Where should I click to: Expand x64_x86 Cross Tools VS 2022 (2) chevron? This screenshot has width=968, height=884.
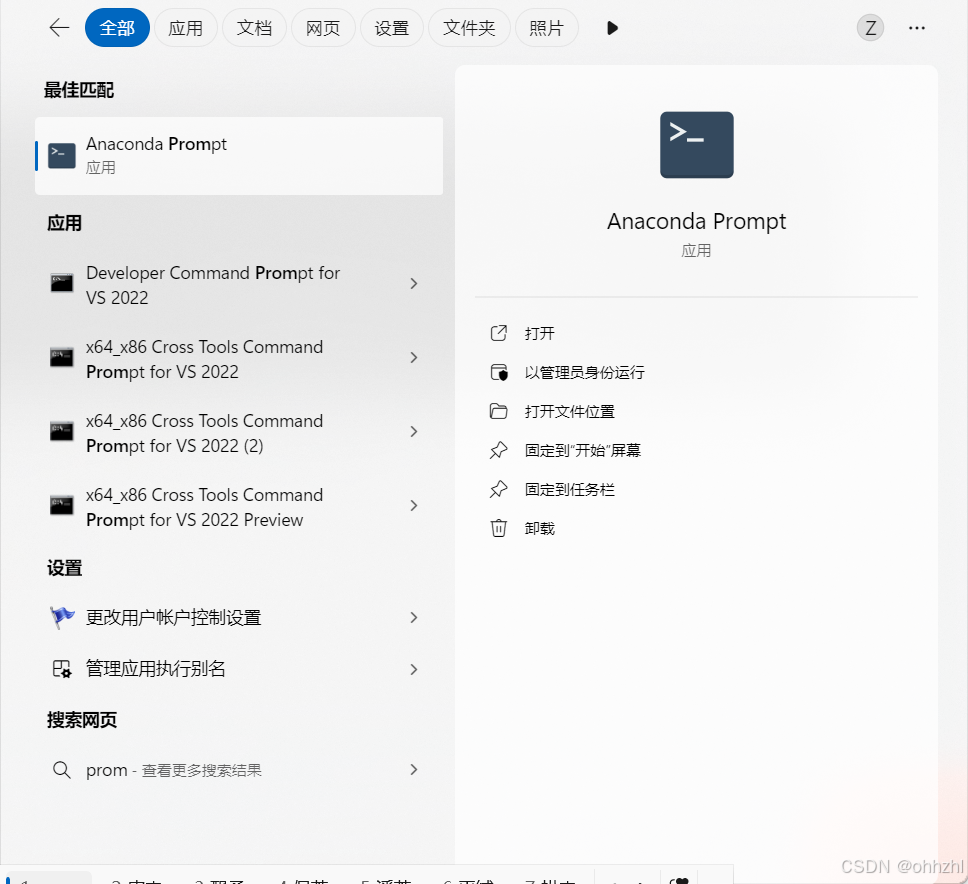(414, 432)
